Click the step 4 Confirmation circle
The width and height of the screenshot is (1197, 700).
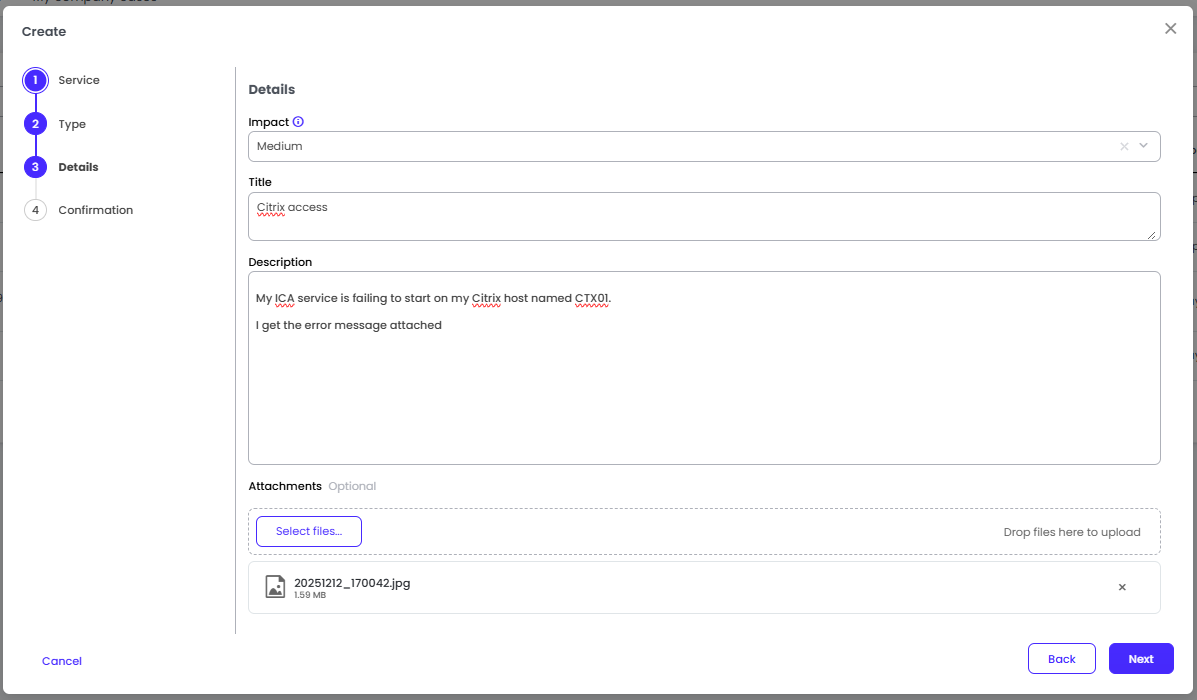35,210
